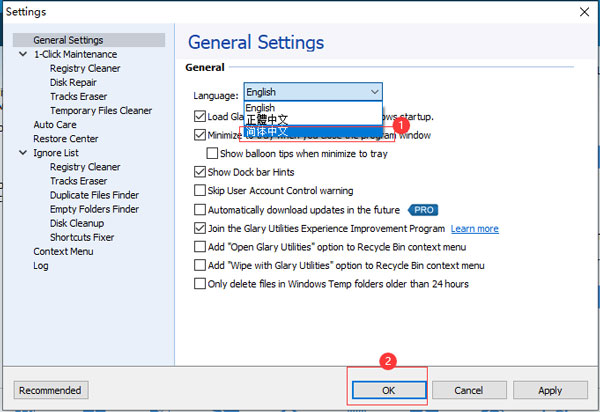Open the Language dropdown arrow
The height and width of the screenshot is (412, 600).
pyautogui.click(x=373, y=92)
